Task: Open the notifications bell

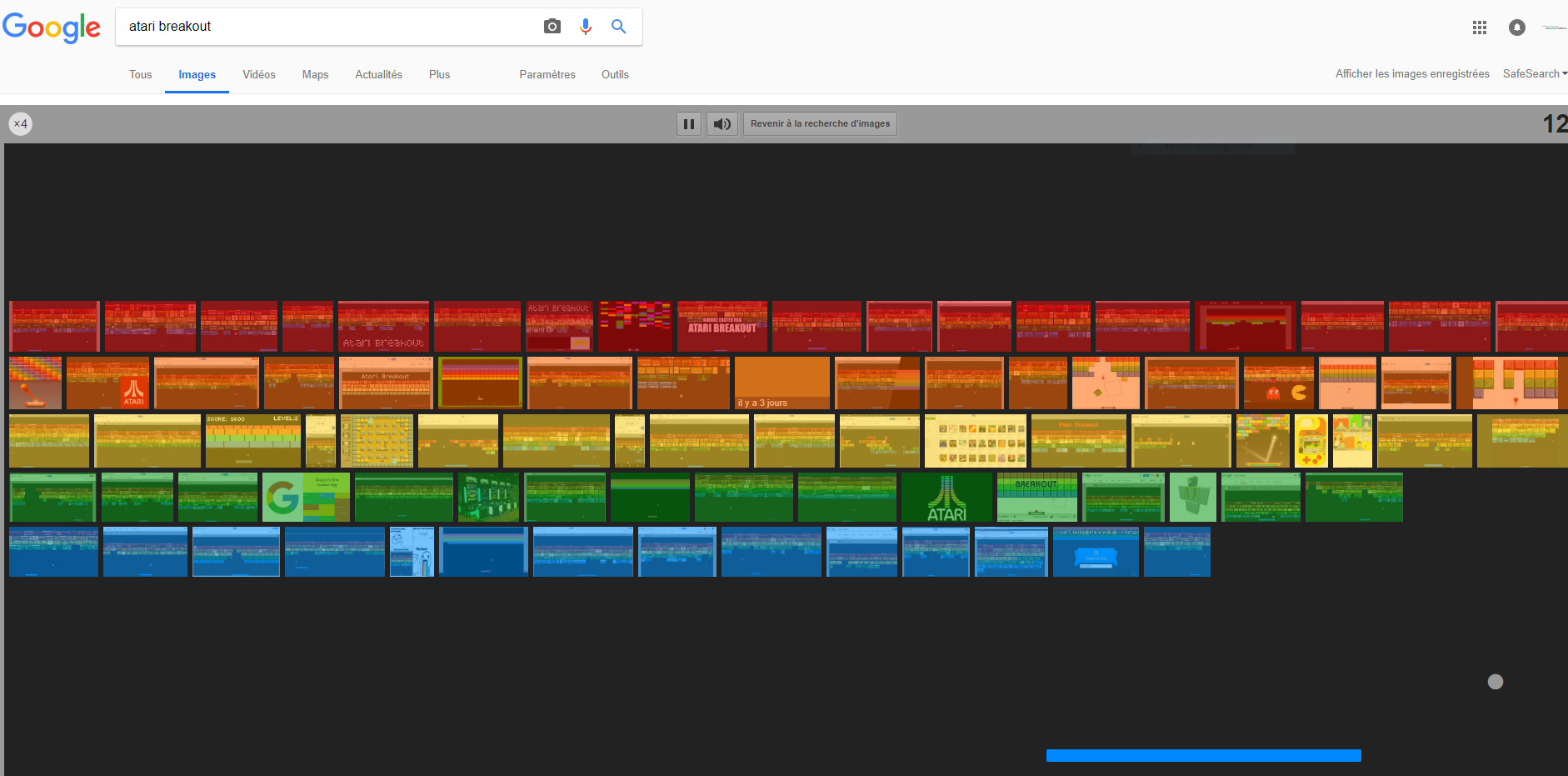Action: [x=1517, y=28]
